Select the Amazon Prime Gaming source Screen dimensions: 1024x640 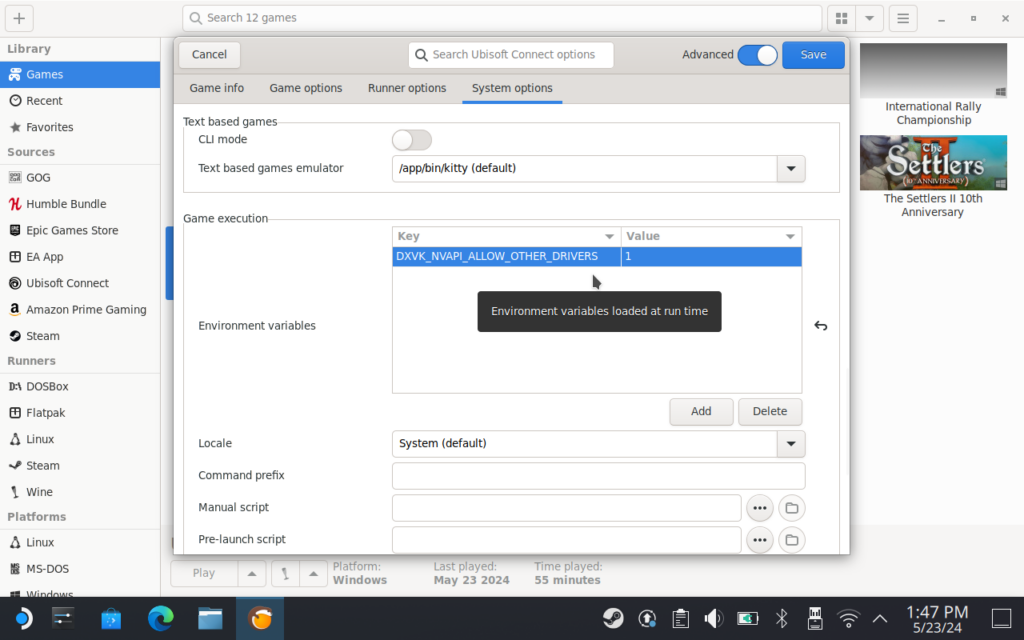(x=80, y=310)
